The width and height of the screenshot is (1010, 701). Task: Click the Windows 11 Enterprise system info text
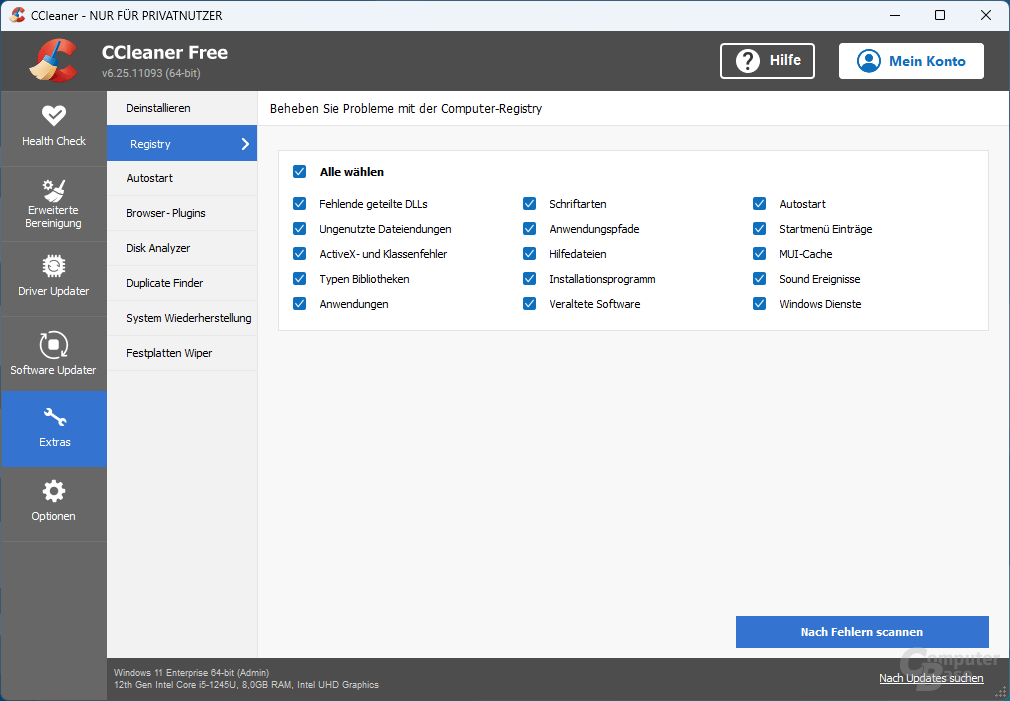click(x=191, y=673)
